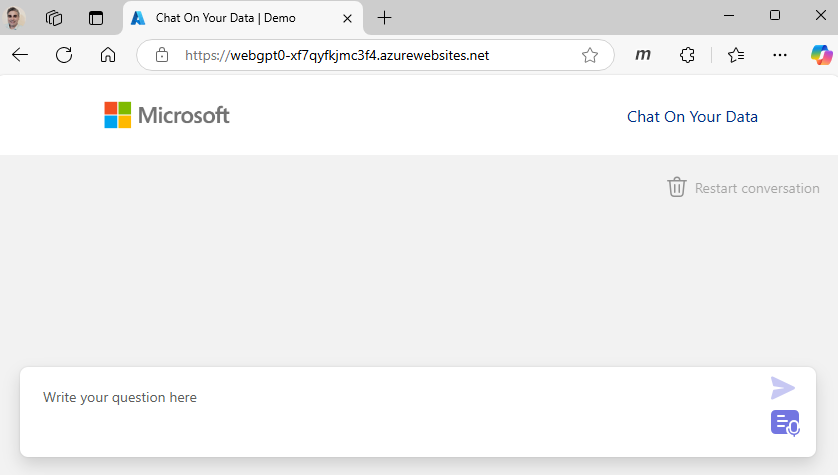Screen dimensions: 838x475
Task: Click the send message arrow icon
Action: (783, 388)
